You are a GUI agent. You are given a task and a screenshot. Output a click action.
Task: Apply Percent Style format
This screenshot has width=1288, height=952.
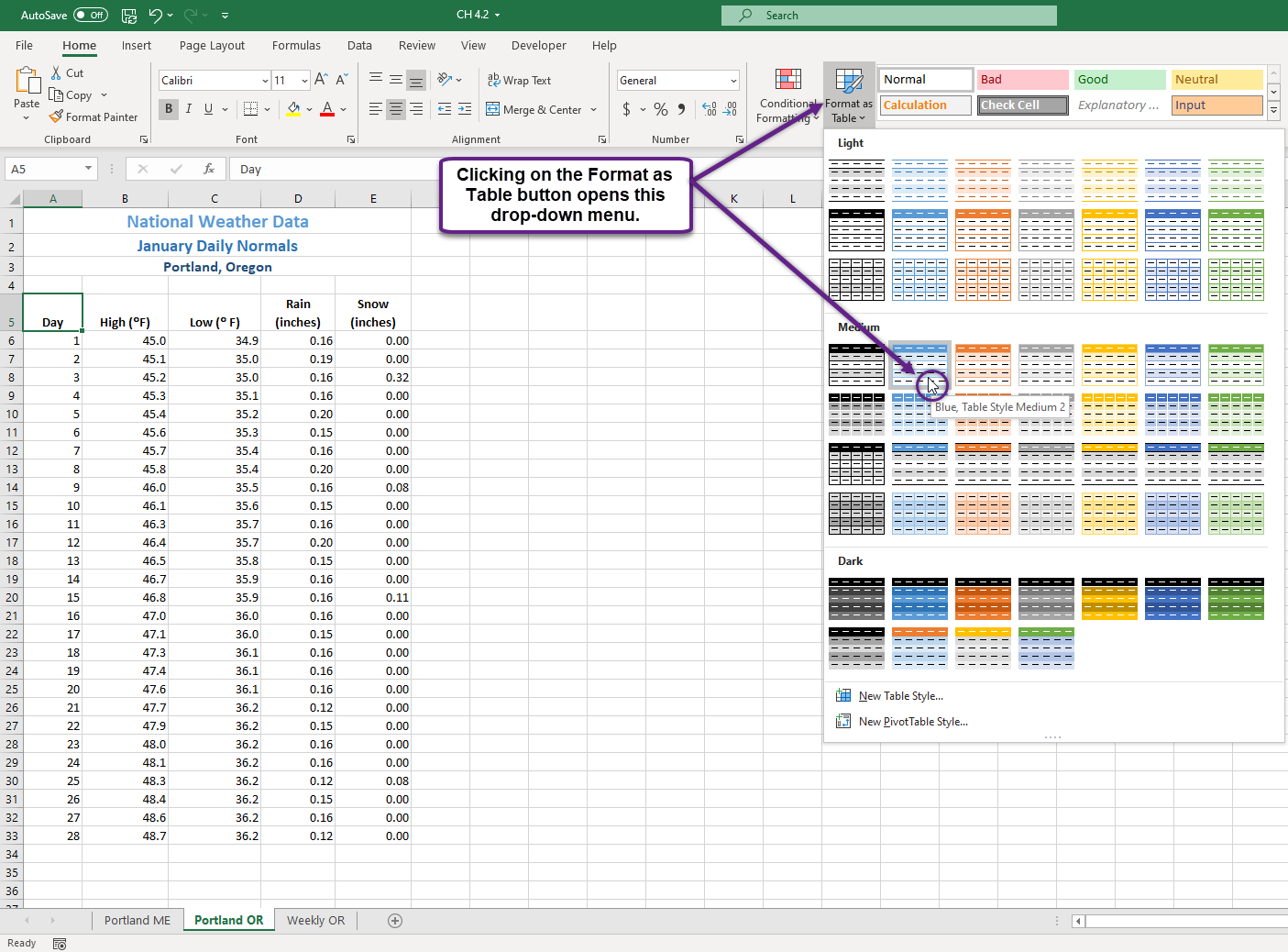(x=661, y=109)
